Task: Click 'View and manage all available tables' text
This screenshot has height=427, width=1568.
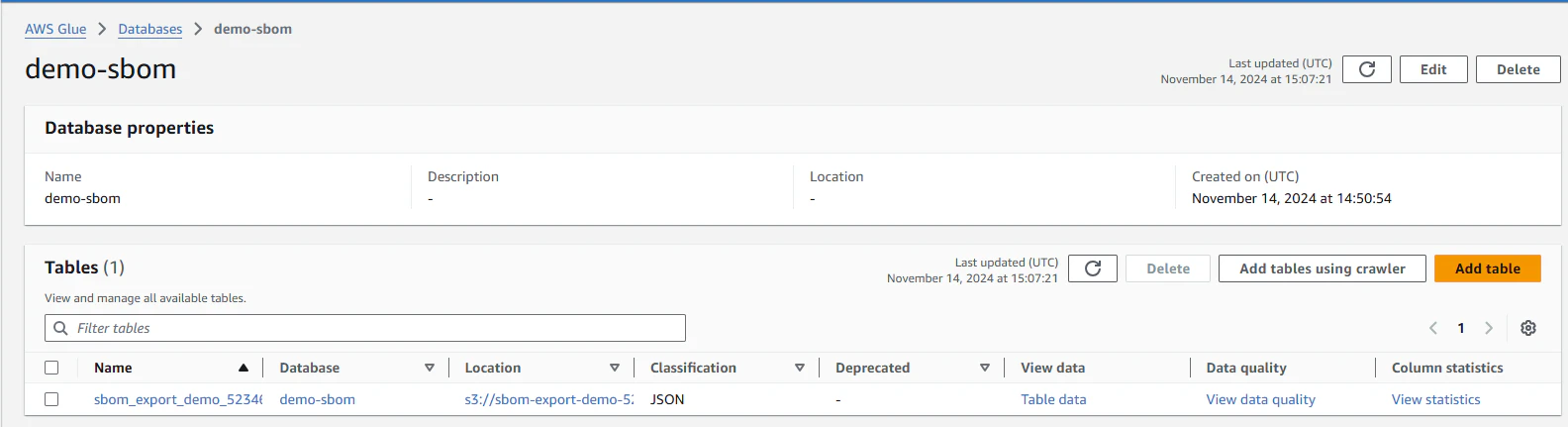Action: [146, 298]
